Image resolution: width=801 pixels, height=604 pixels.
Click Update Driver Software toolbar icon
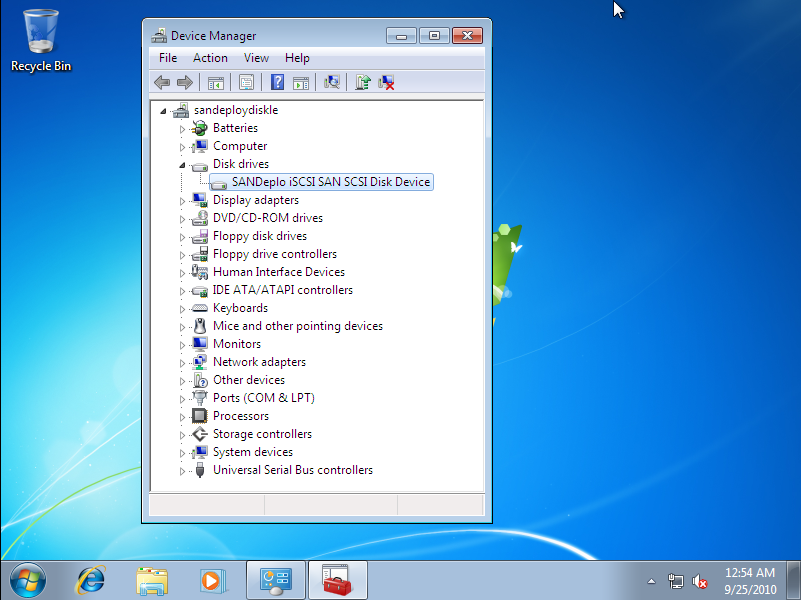(x=363, y=82)
